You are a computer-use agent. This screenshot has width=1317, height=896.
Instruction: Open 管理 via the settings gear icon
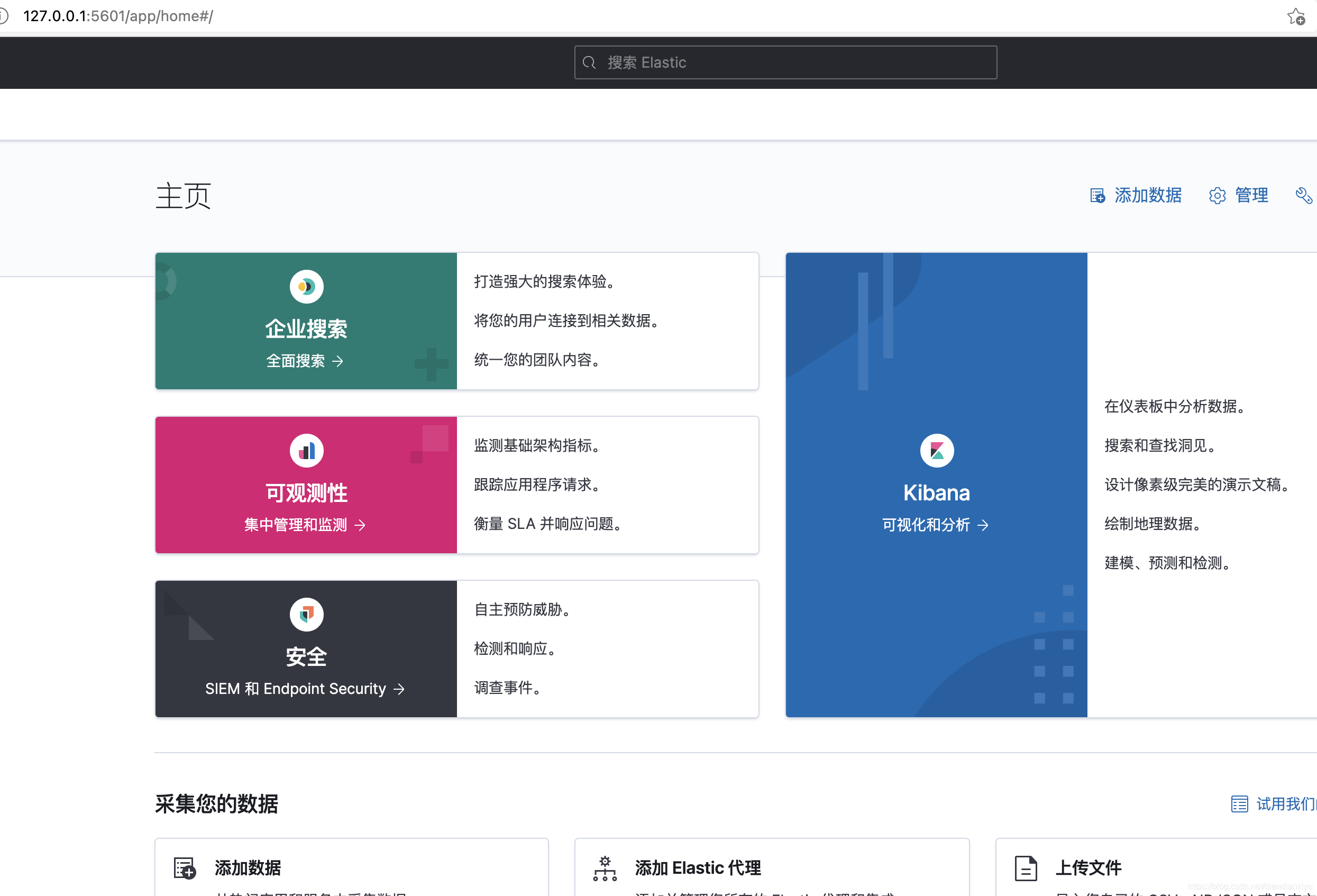[x=1217, y=195]
